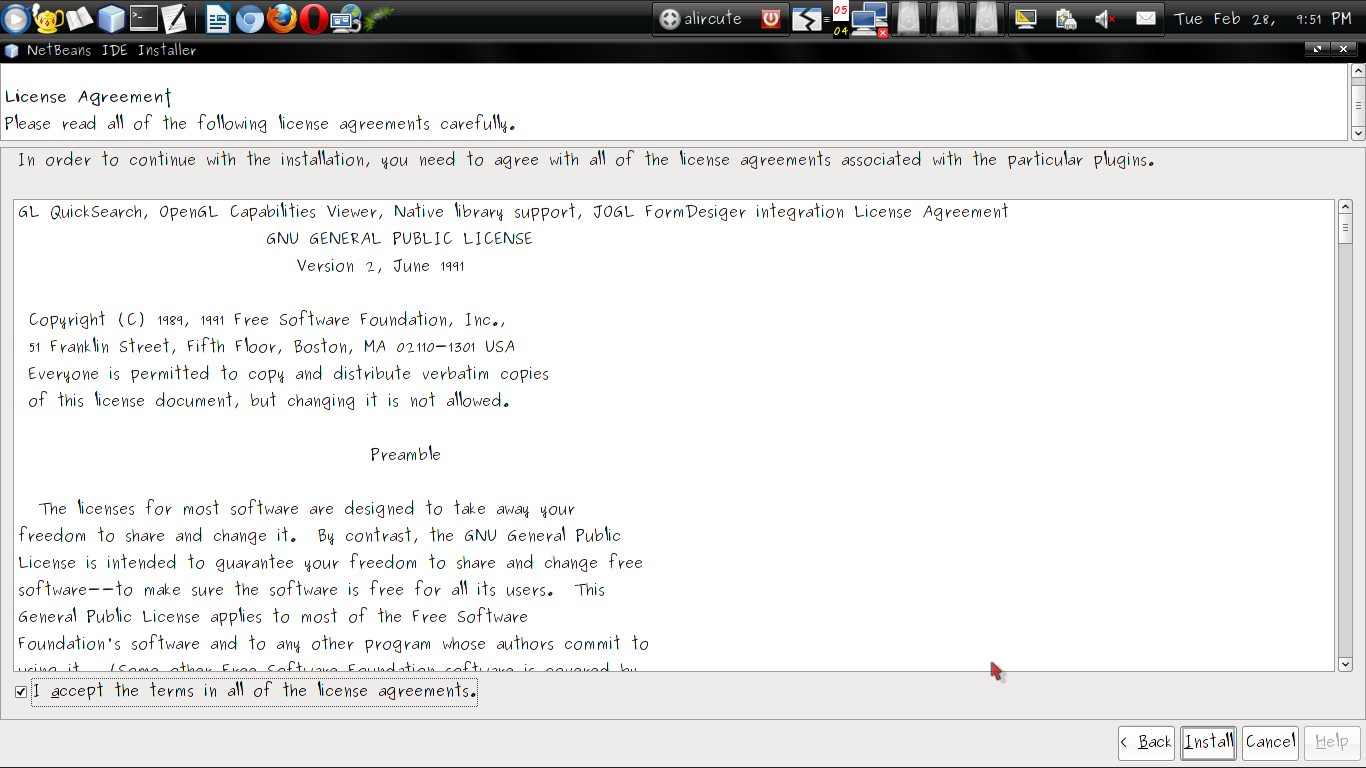Click the license text scrollbar up arrow
The height and width of the screenshot is (768, 1366).
1345,207
